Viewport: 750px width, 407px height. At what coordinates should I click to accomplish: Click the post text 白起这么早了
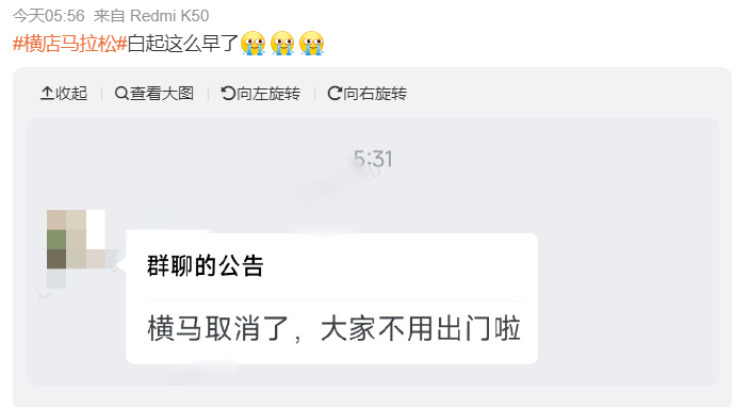pyautogui.click(x=183, y=44)
